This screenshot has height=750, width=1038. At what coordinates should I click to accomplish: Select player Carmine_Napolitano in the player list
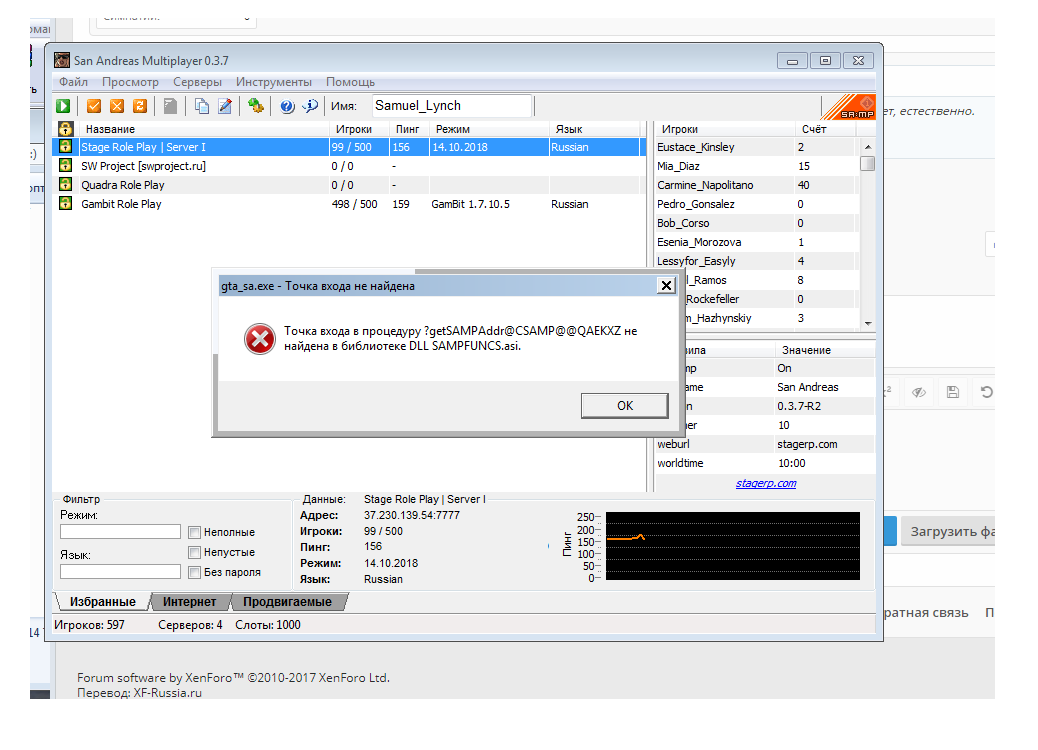[x=757, y=185]
